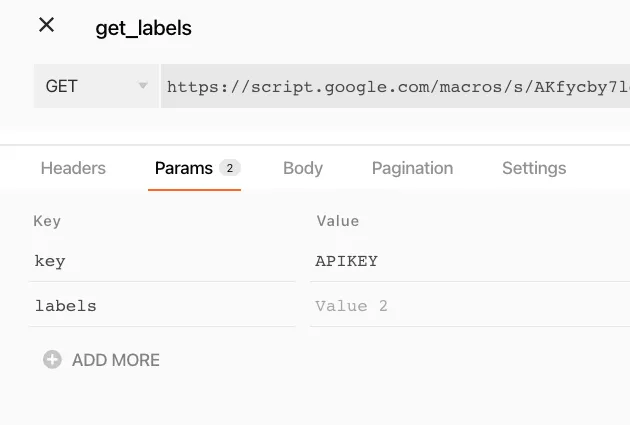Image resolution: width=630 pixels, height=425 pixels.
Task: Click the plus icon to add a parameter
Action: pos(52,360)
